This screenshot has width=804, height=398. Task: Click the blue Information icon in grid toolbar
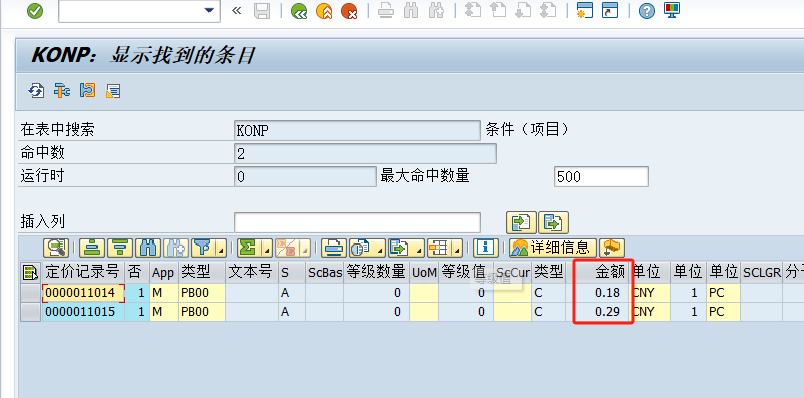tap(485, 248)
